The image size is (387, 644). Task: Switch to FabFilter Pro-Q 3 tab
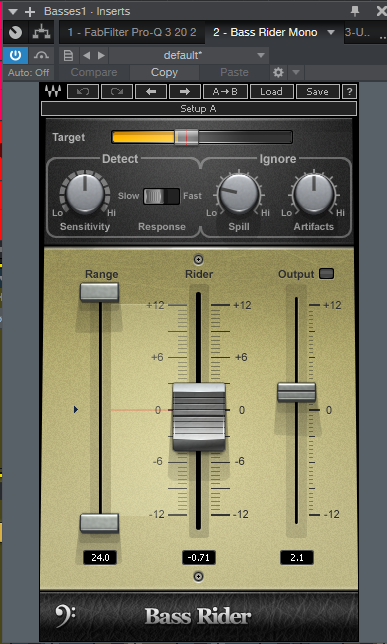[x=132, y=32]
